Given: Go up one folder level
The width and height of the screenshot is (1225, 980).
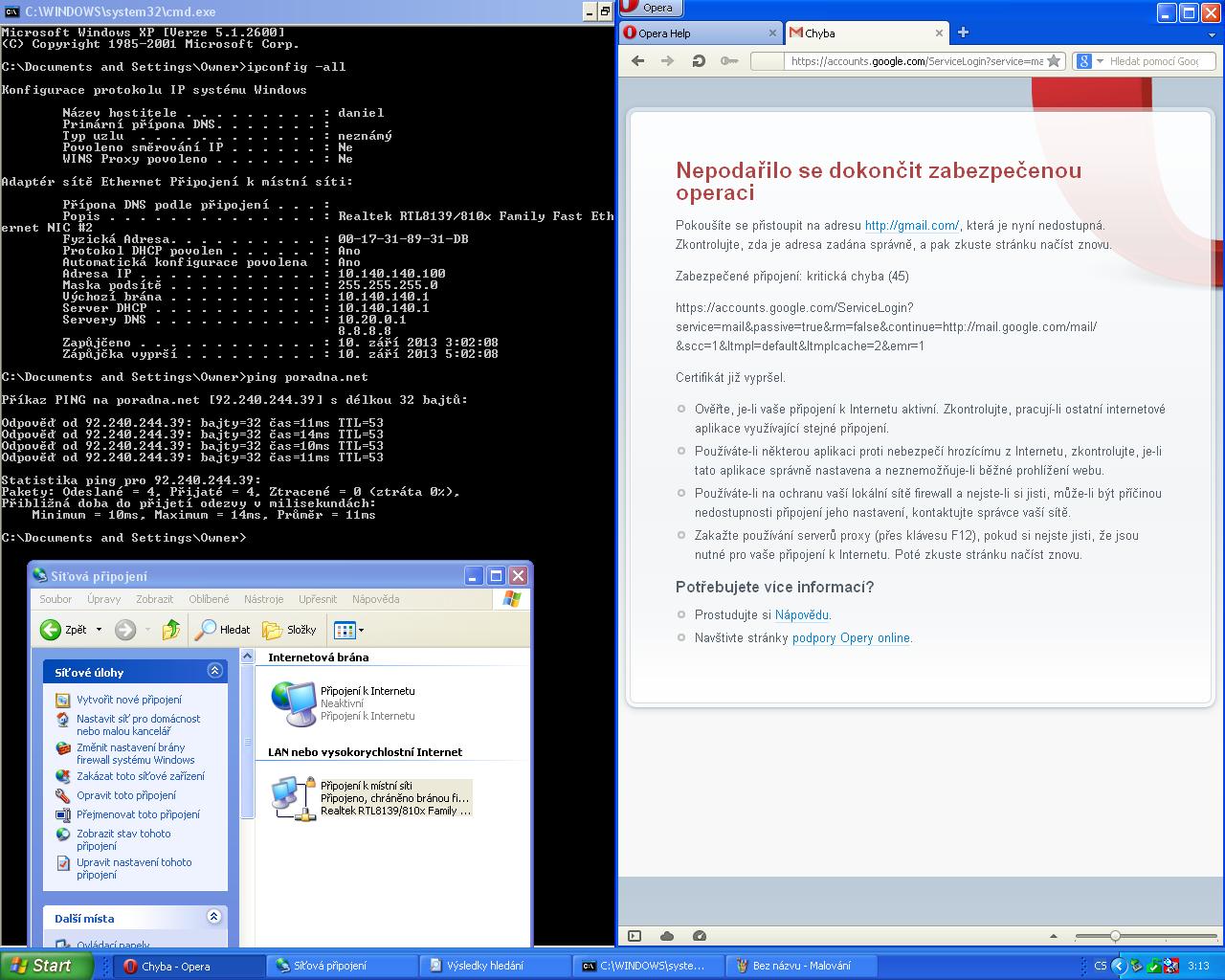Looking at the screenshot, I should point(171,629).
